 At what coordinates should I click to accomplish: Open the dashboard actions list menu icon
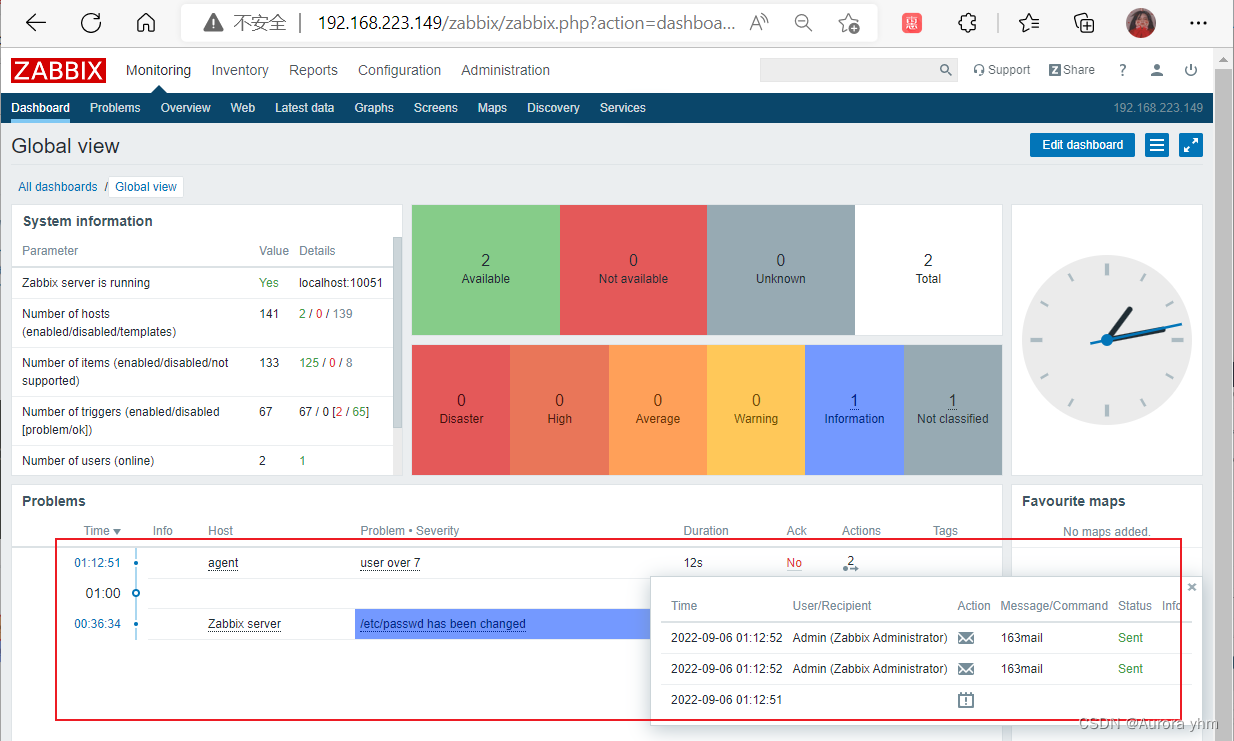coord(1157,145)
